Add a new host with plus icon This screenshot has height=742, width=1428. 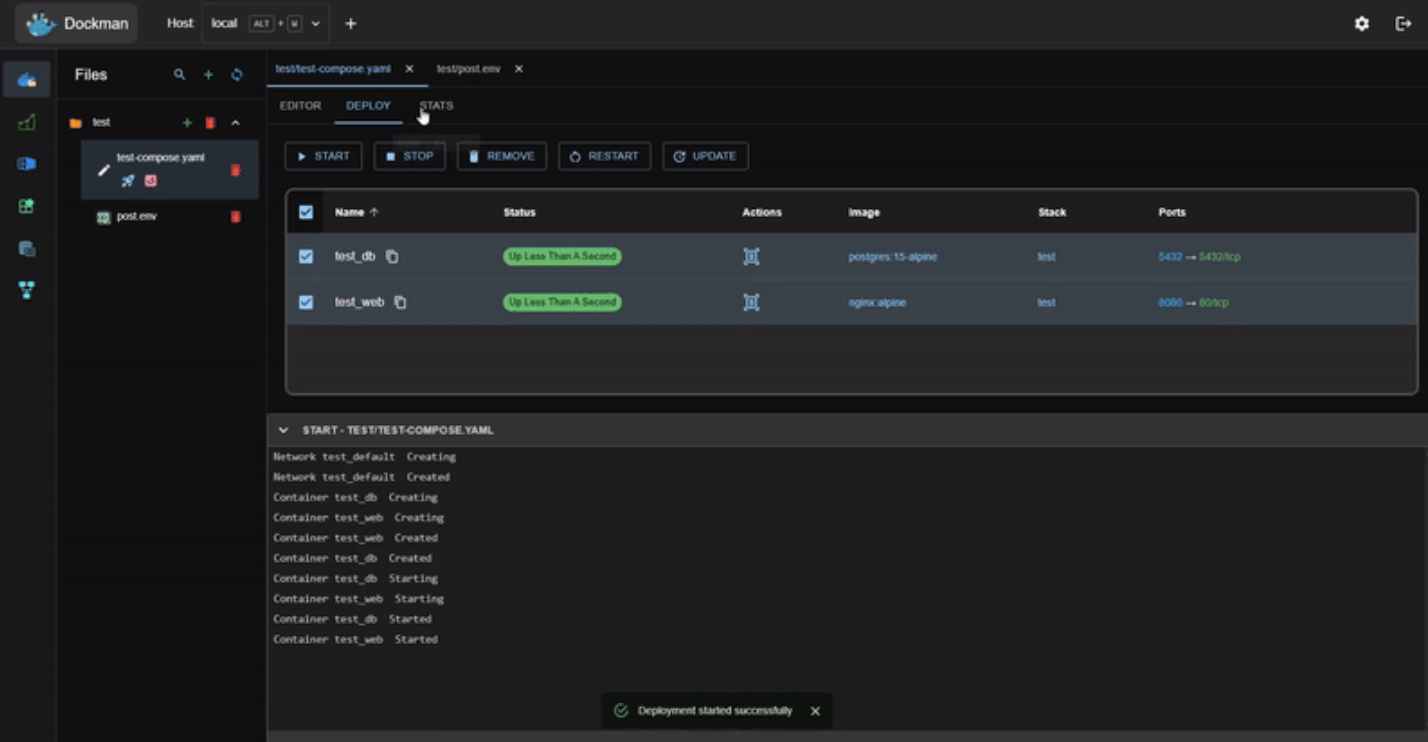pos(350,23)
